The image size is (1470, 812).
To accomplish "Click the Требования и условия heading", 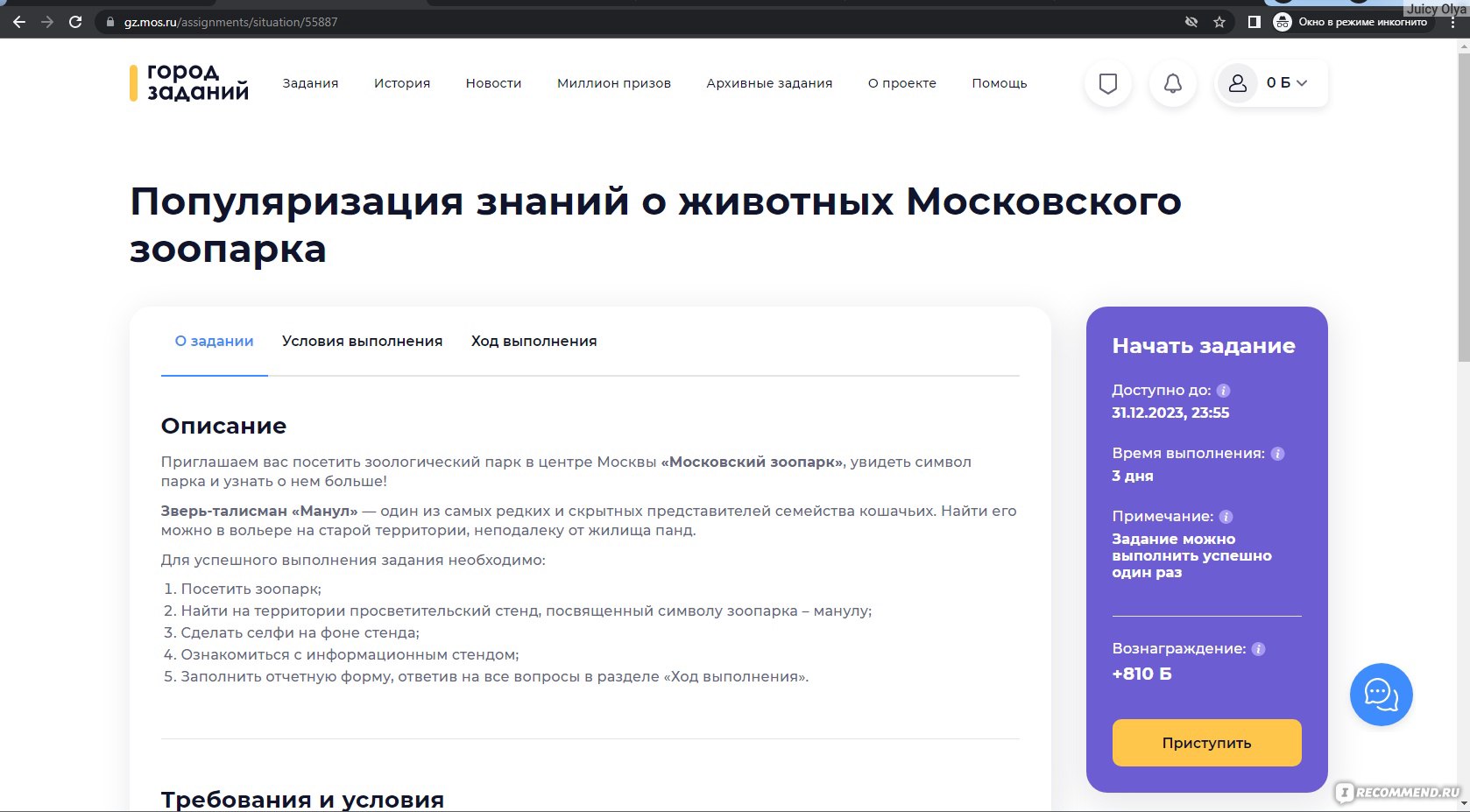I will pyautogui.click(x=302, y=800).
